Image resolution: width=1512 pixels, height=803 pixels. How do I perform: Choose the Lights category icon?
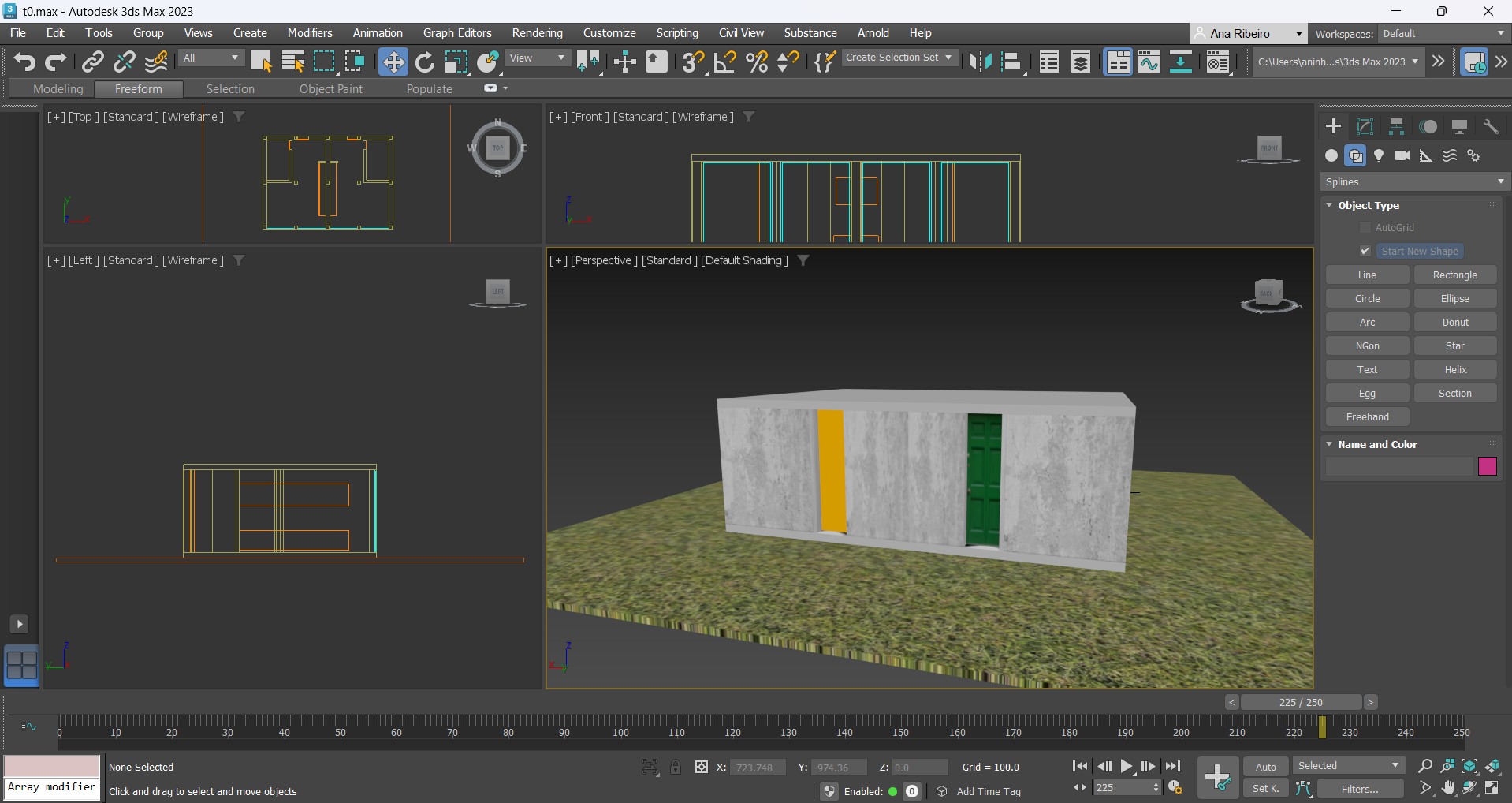[1379, 155]
